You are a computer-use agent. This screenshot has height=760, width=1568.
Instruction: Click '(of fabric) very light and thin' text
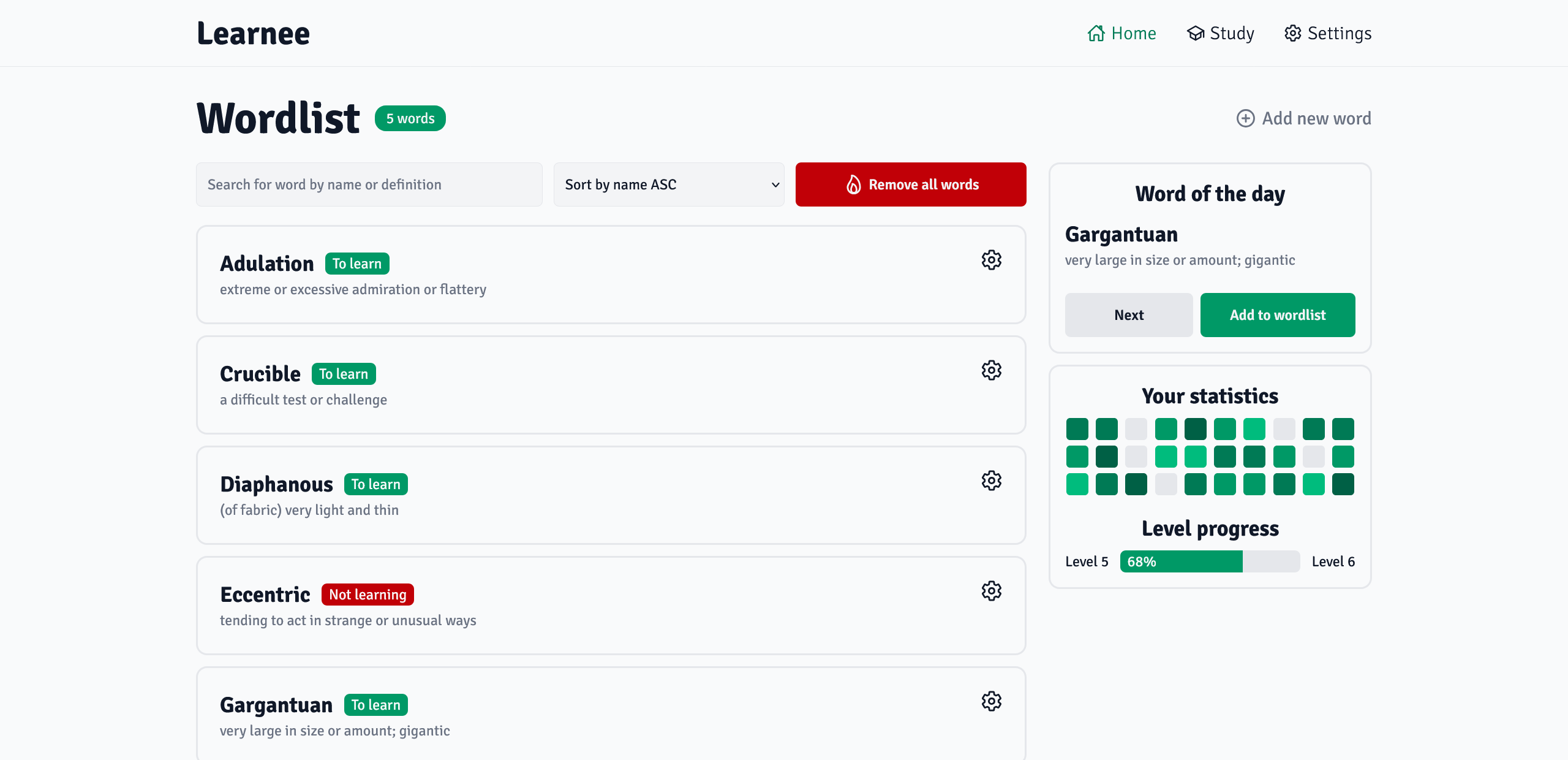tap(309, 510)
